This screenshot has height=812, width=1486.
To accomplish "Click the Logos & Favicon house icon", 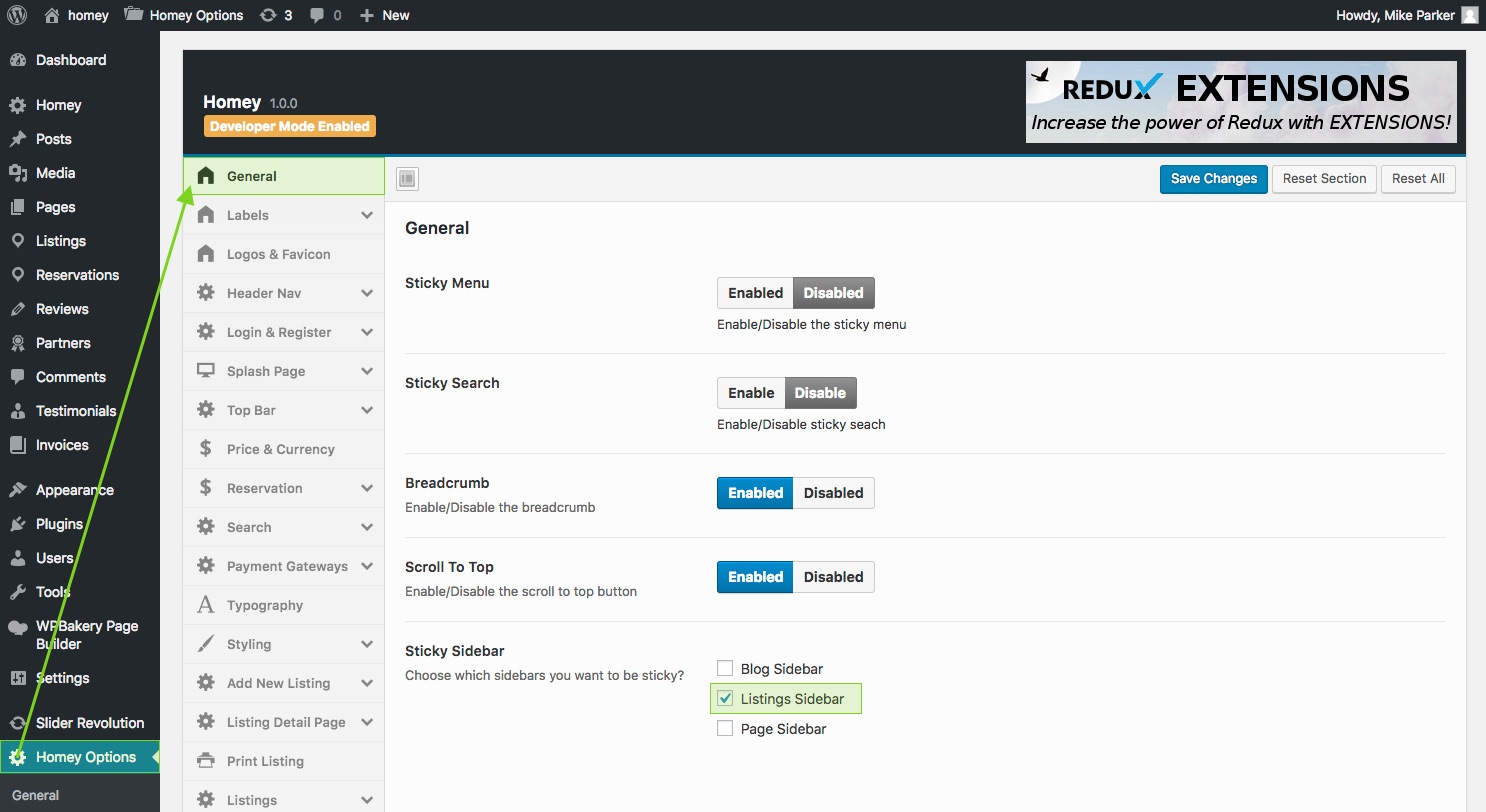I will pos(206,254).
